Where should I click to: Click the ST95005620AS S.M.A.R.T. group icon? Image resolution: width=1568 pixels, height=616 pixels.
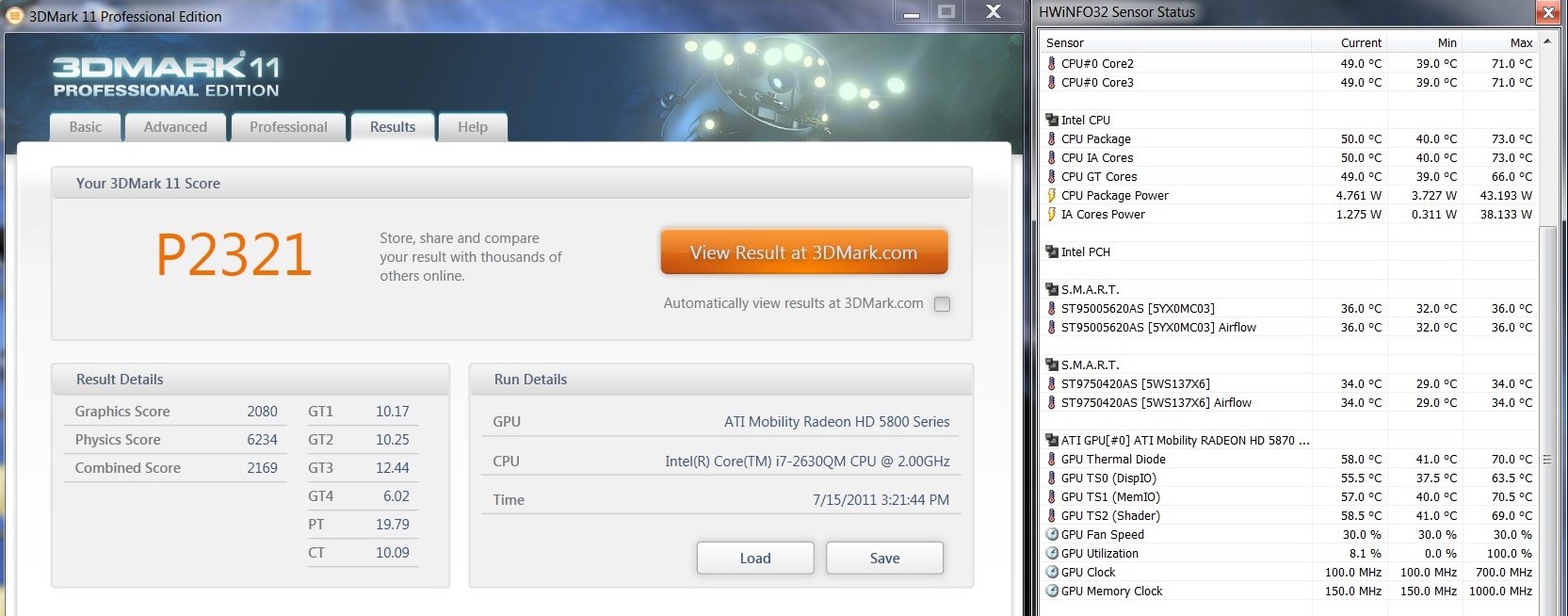pos(1052,289)
